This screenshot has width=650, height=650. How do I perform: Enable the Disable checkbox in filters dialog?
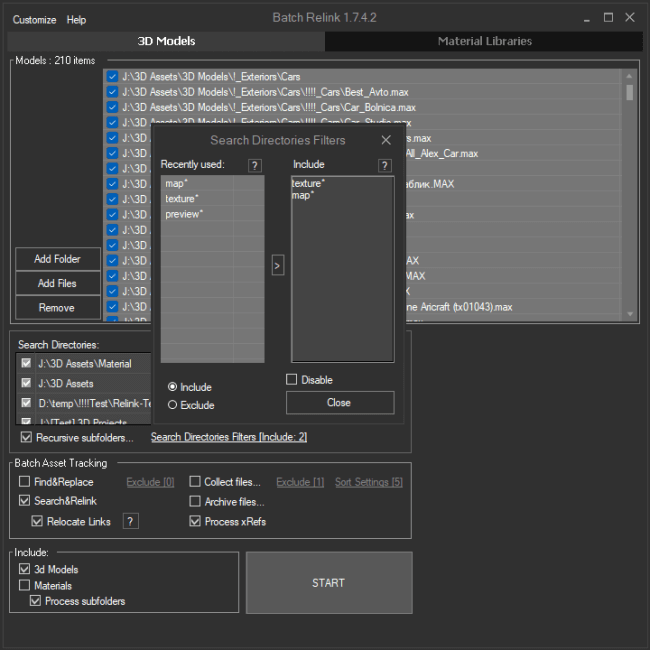click(291, 379)
